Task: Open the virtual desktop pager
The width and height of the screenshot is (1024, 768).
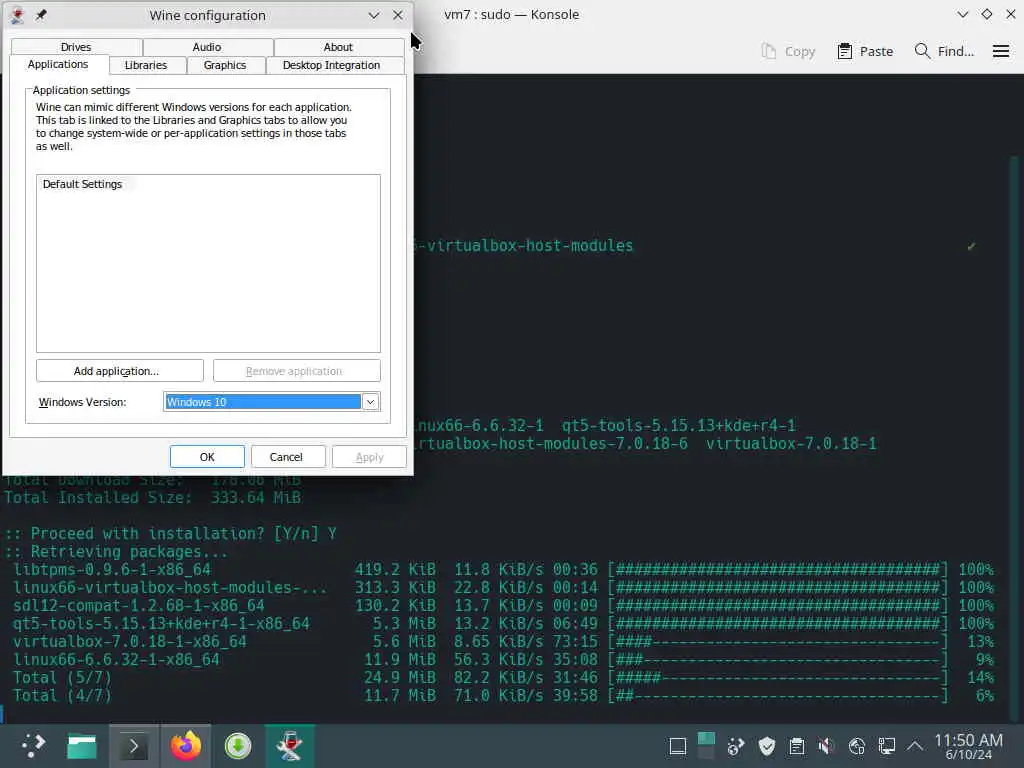Action: click(x=706, y=746)
